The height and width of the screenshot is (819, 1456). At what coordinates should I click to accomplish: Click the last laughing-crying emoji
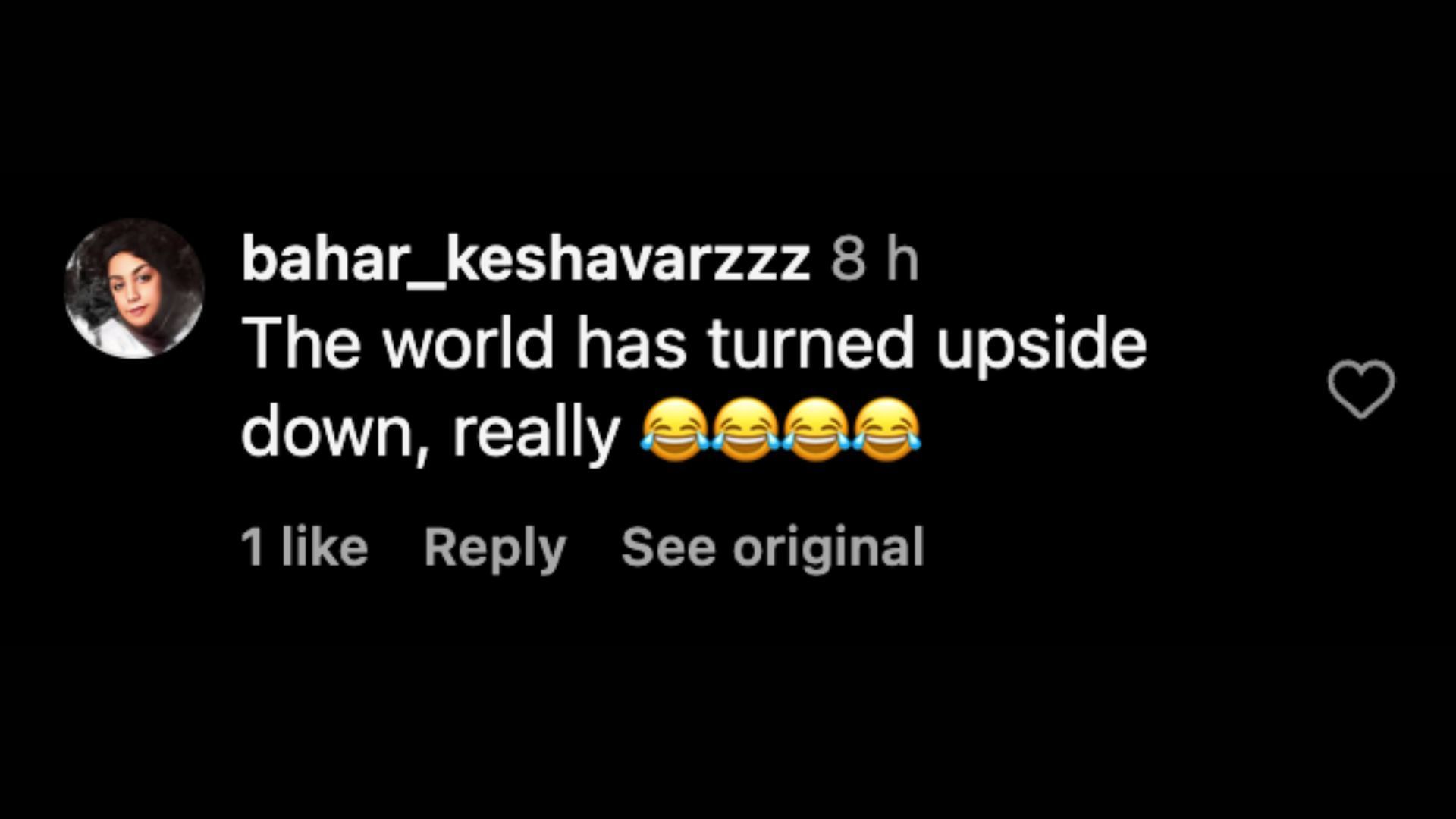tap(887, 430)
